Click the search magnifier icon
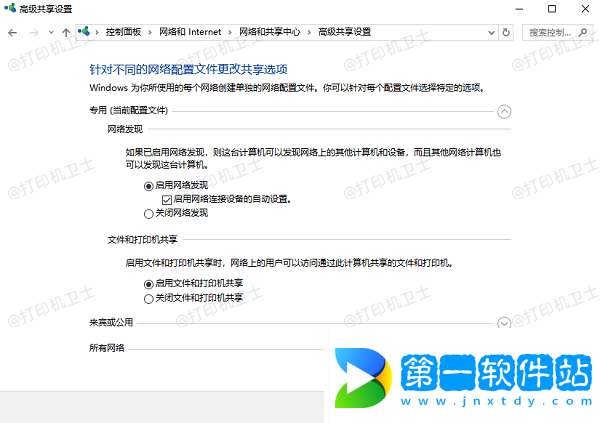 point(583,33)
